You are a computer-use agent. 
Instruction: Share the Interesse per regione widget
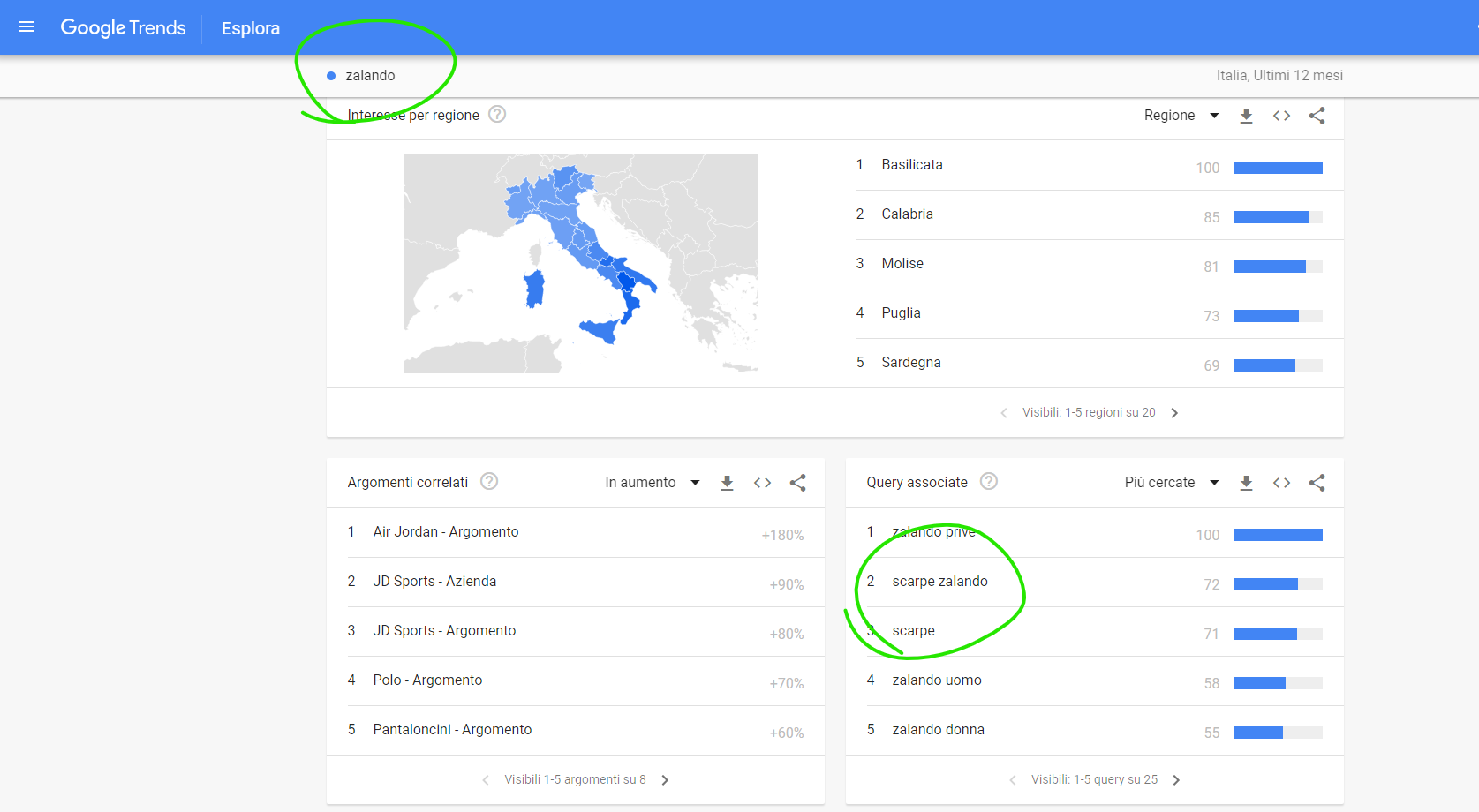click(1317, 116)
